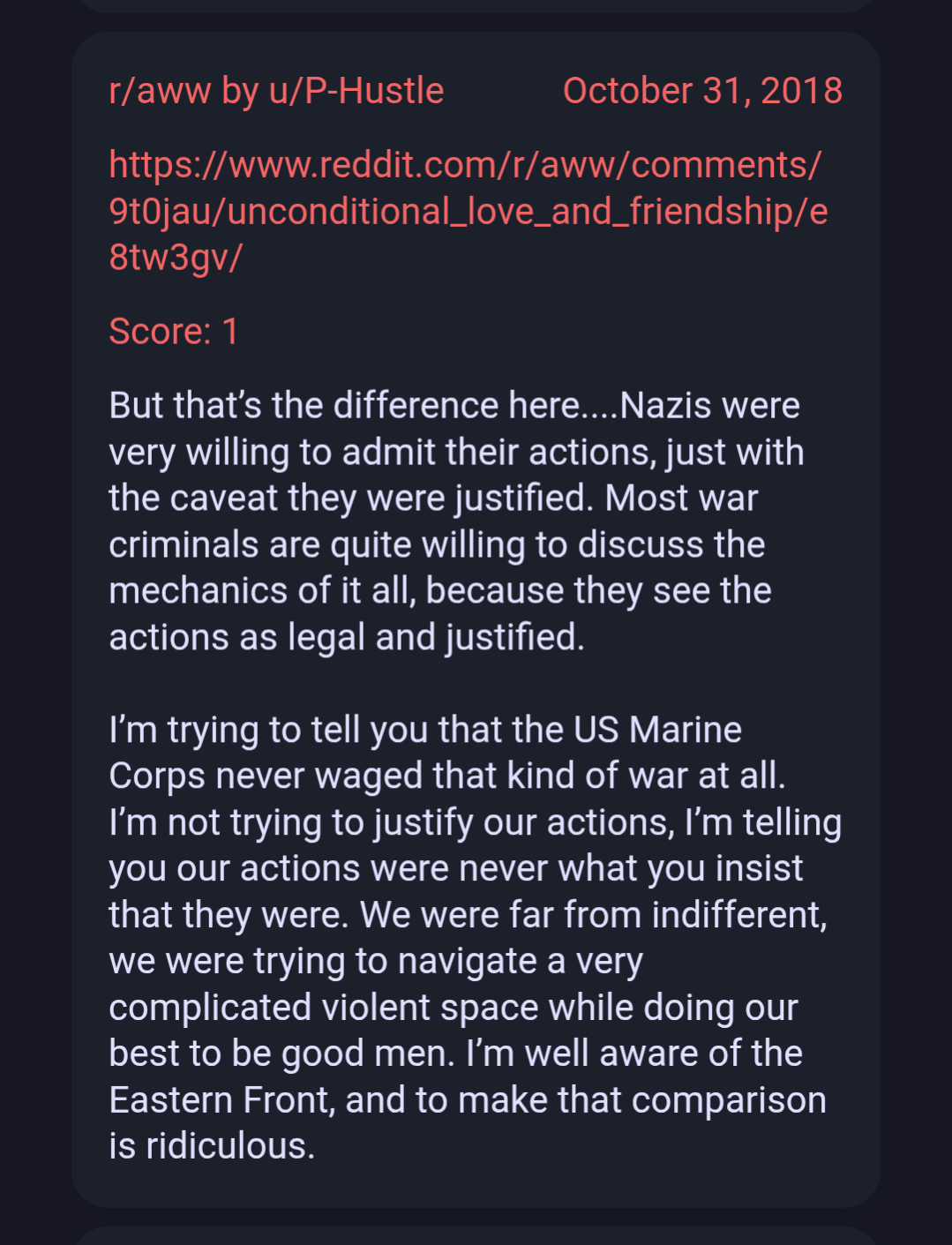This screenshot has height=1245, width=952.
Task: Click 'But that's the difference here' opening line
Action: click(x=344, y=406)
